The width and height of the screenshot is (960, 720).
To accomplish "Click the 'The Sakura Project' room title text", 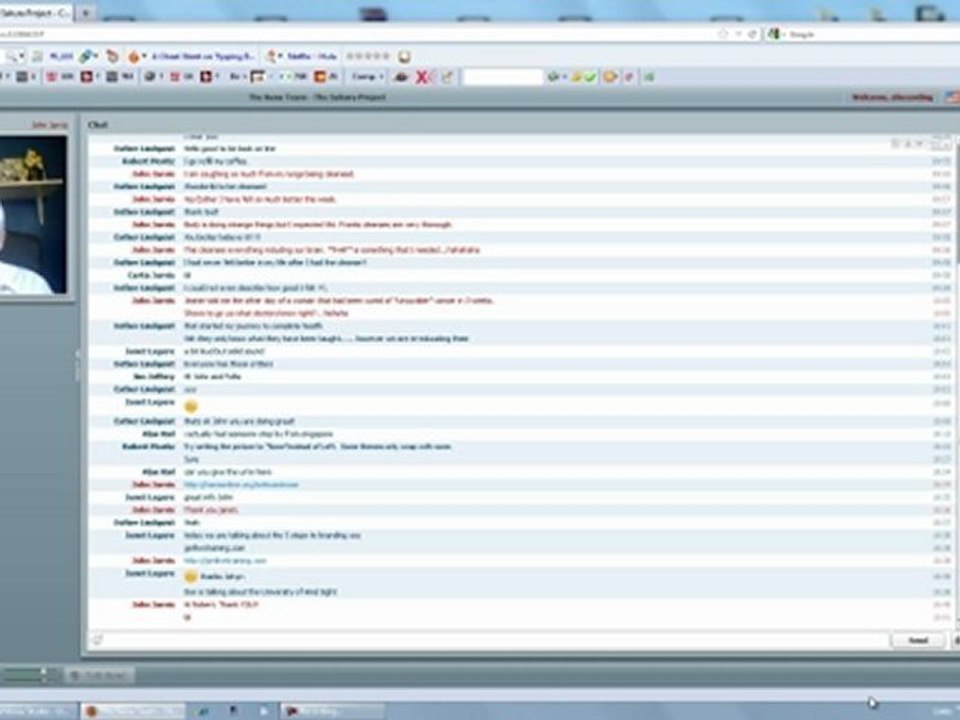I will click(350, 97).
